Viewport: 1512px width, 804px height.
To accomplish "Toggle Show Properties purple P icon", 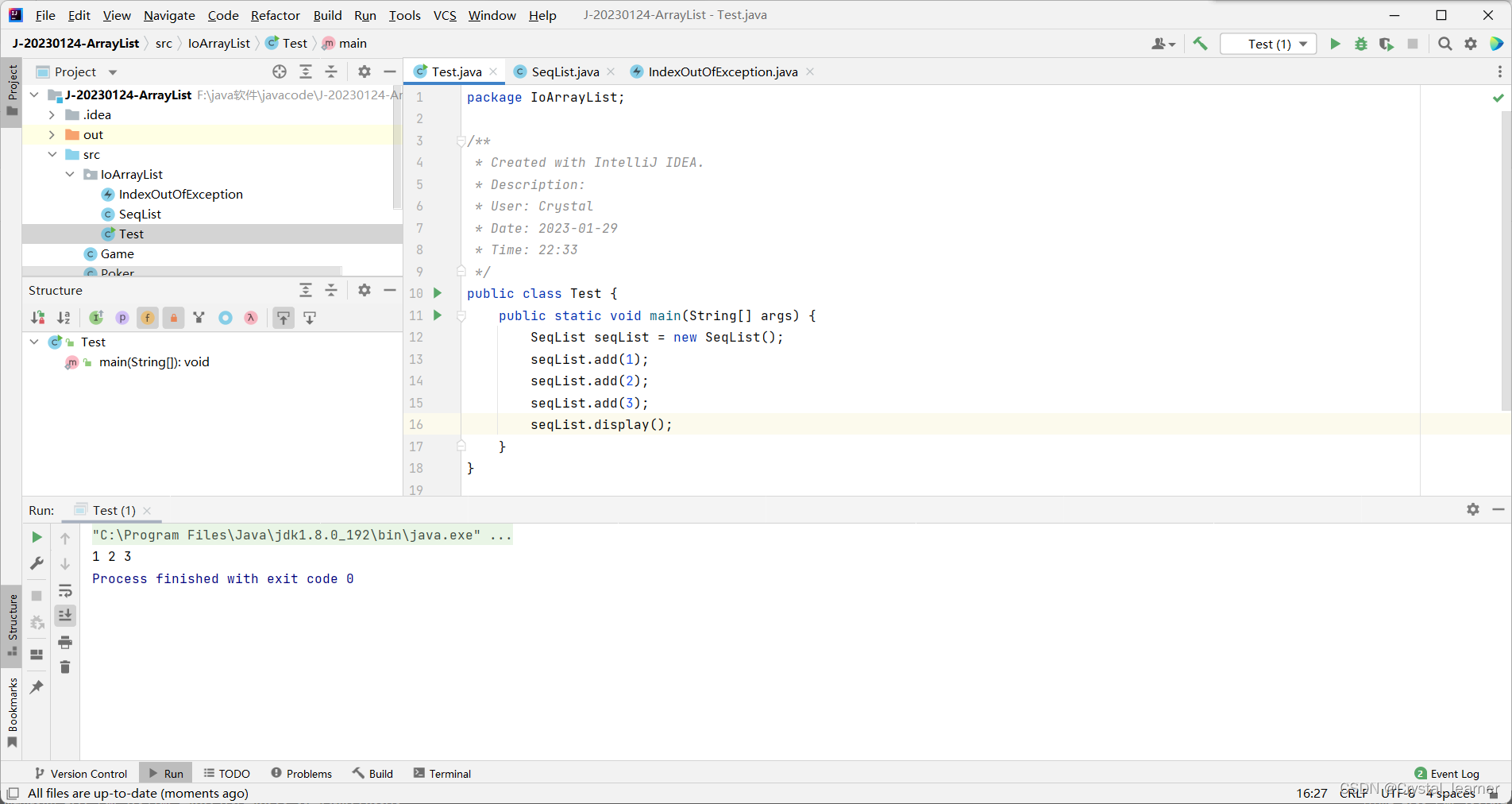I will 122,318.
